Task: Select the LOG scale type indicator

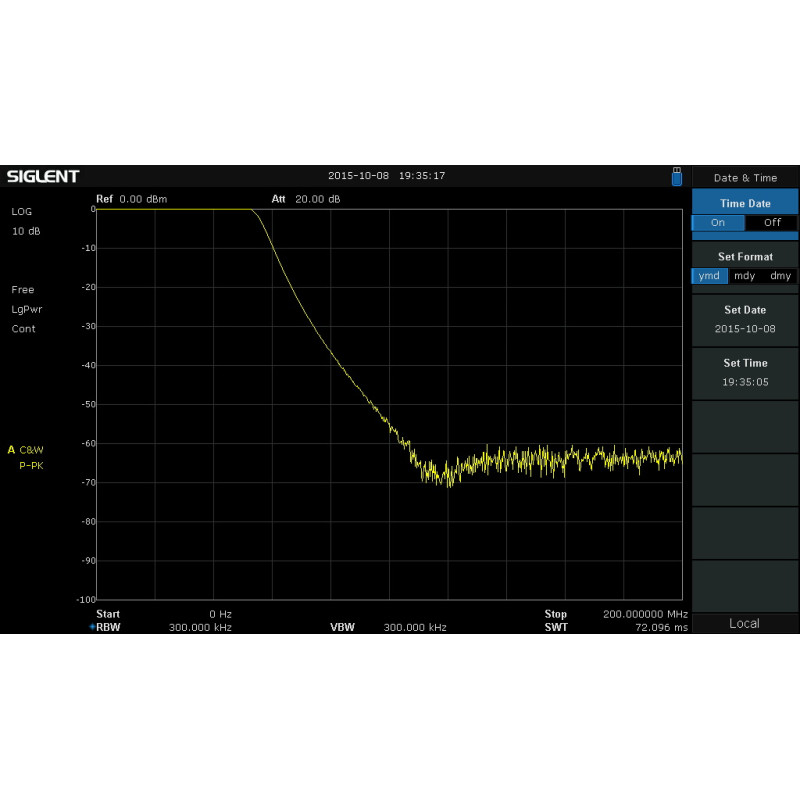Action: tap(23, 211)
